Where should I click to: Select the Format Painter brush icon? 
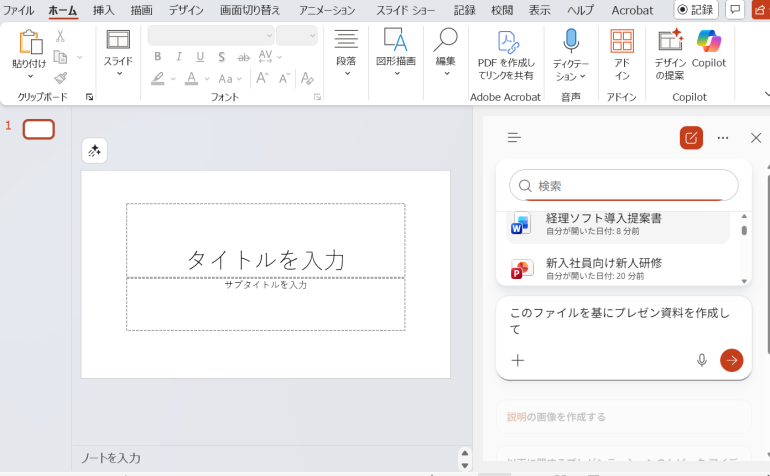pos(60,78)
